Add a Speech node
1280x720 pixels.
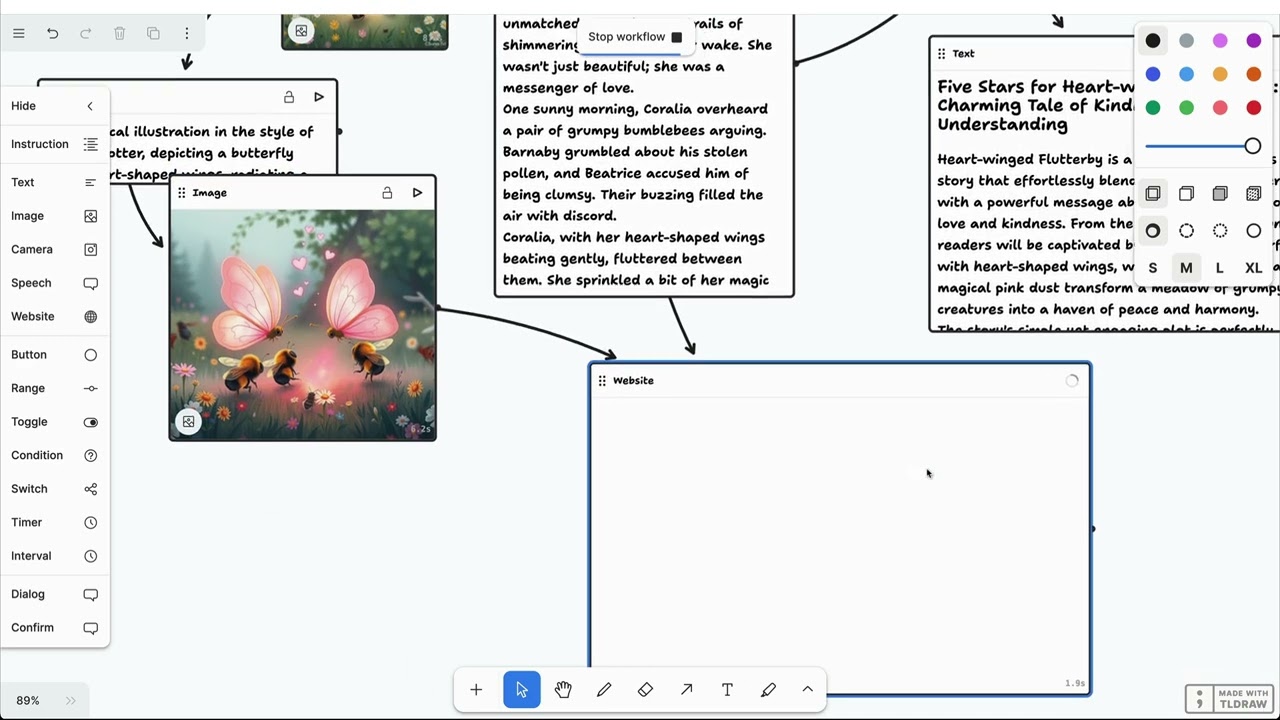pos(55,283)
